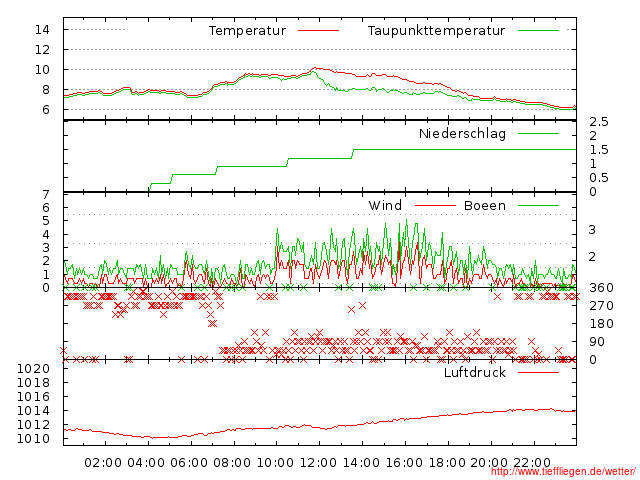Select the green Taupunkttemperatur legend line
Image resolution: width=640 pixels, height=480 pixels.
click(x=538, y=31)
